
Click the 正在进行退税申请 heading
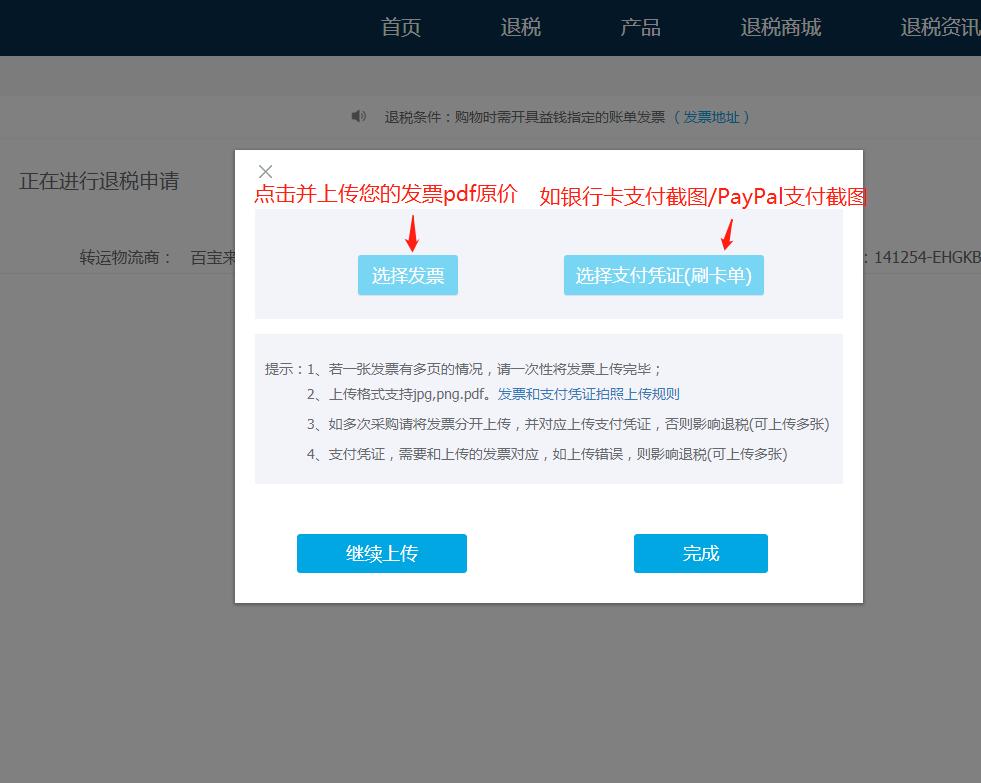101,182
